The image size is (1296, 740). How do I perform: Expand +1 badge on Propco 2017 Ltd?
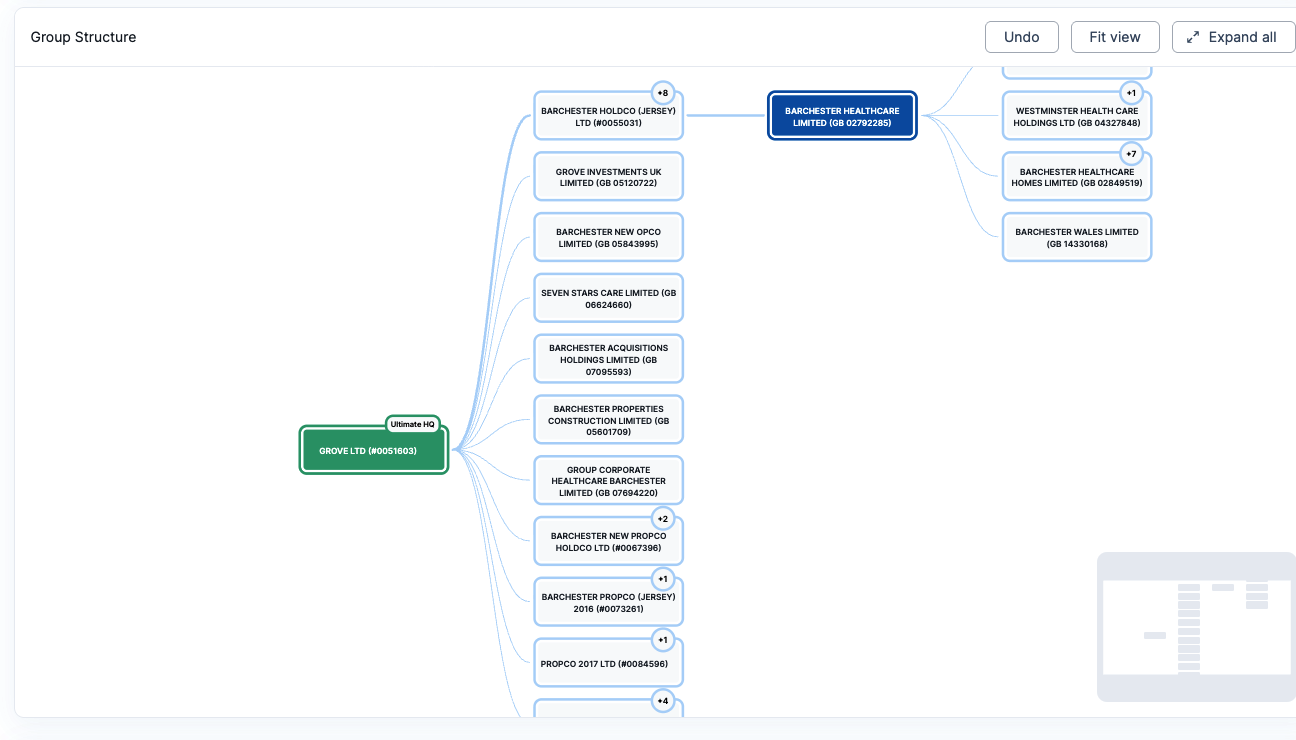click(662, 640)
